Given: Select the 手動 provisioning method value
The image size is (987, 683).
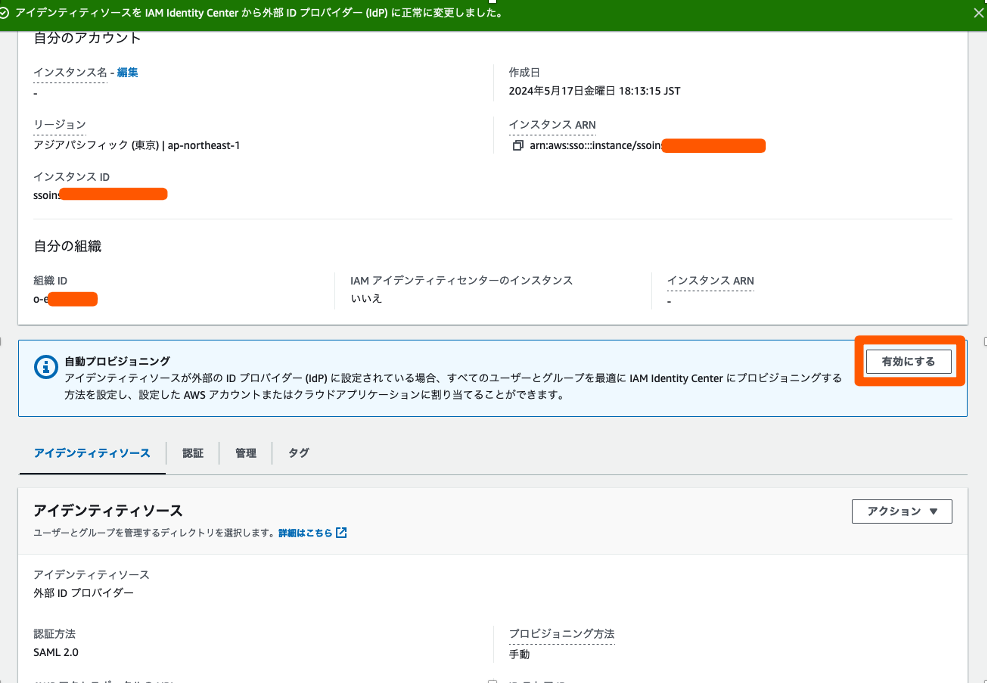Looking at the screenshot, I should click(519, 654).
